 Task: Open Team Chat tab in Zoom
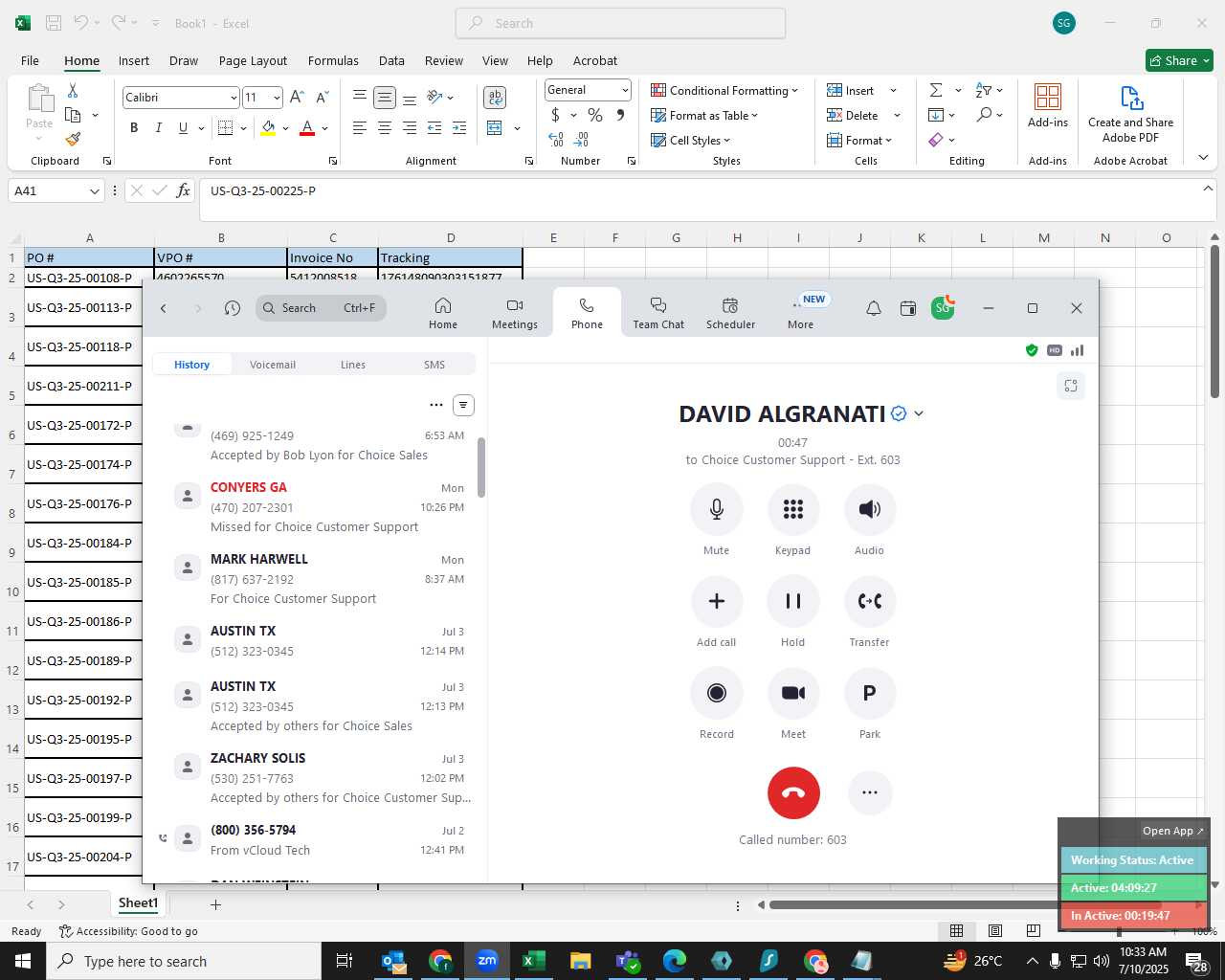click(658, 313)
